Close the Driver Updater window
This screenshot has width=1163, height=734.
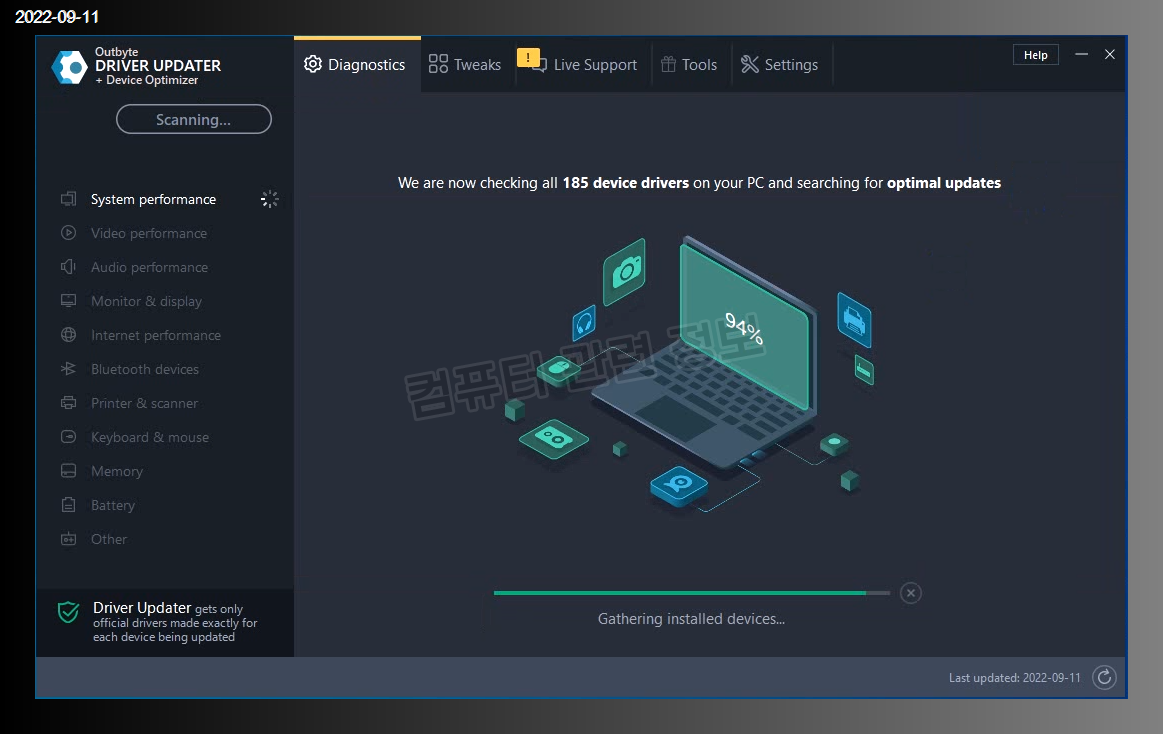click(1110, 54)
